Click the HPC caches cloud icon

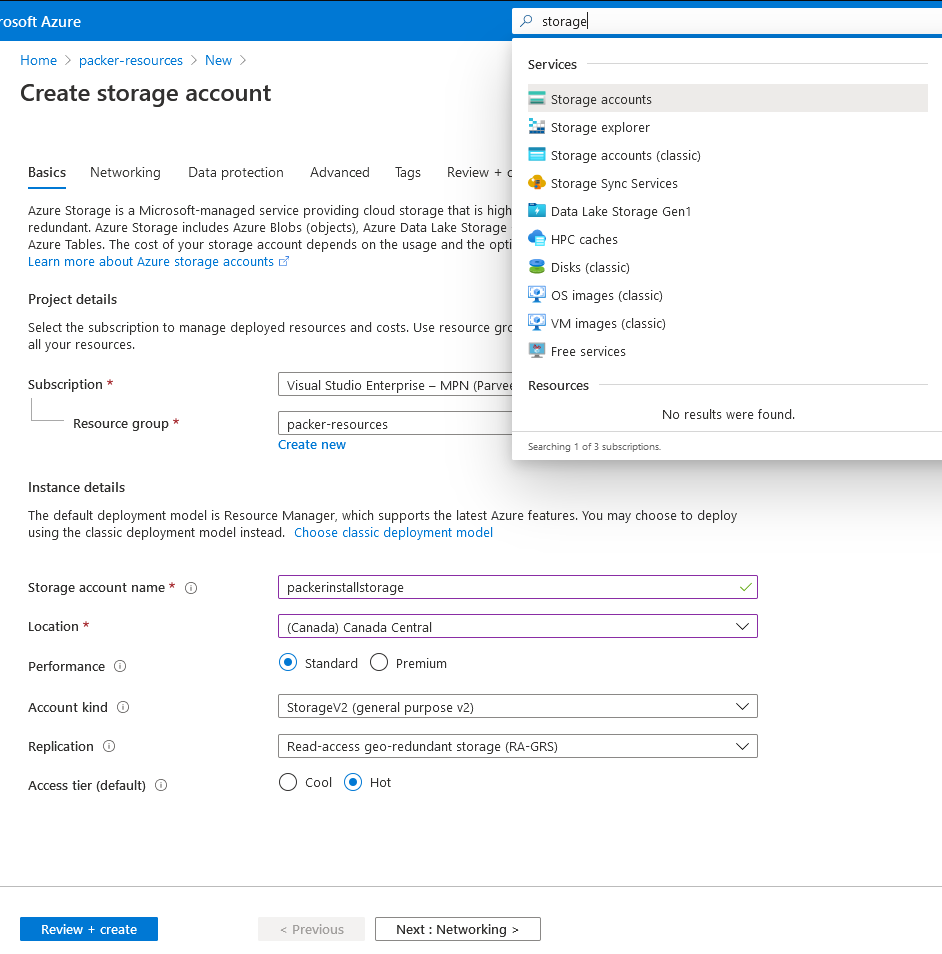tap(537, 239)
